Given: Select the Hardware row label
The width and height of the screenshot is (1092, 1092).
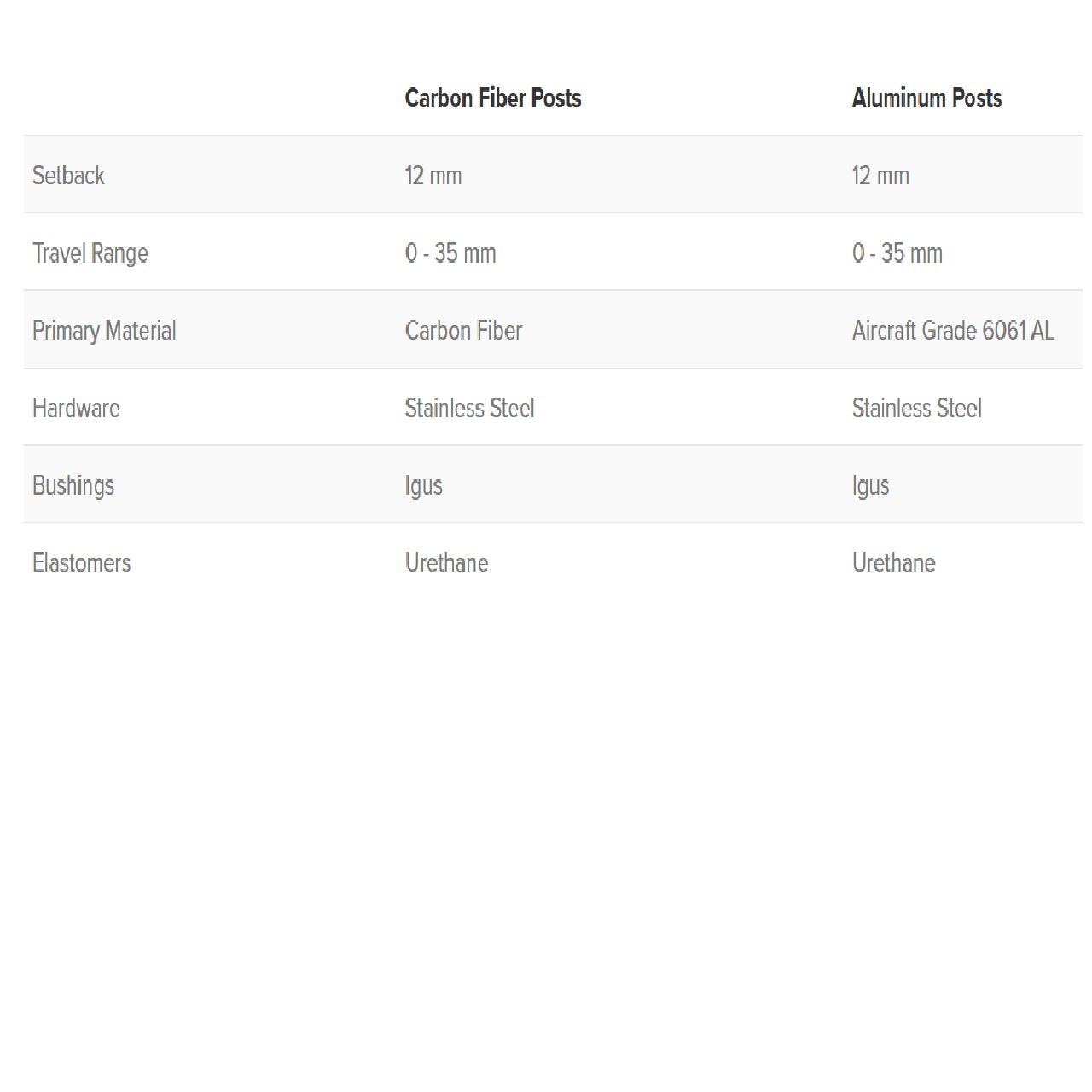Looking at the screenshot, I should coord(76,409).
